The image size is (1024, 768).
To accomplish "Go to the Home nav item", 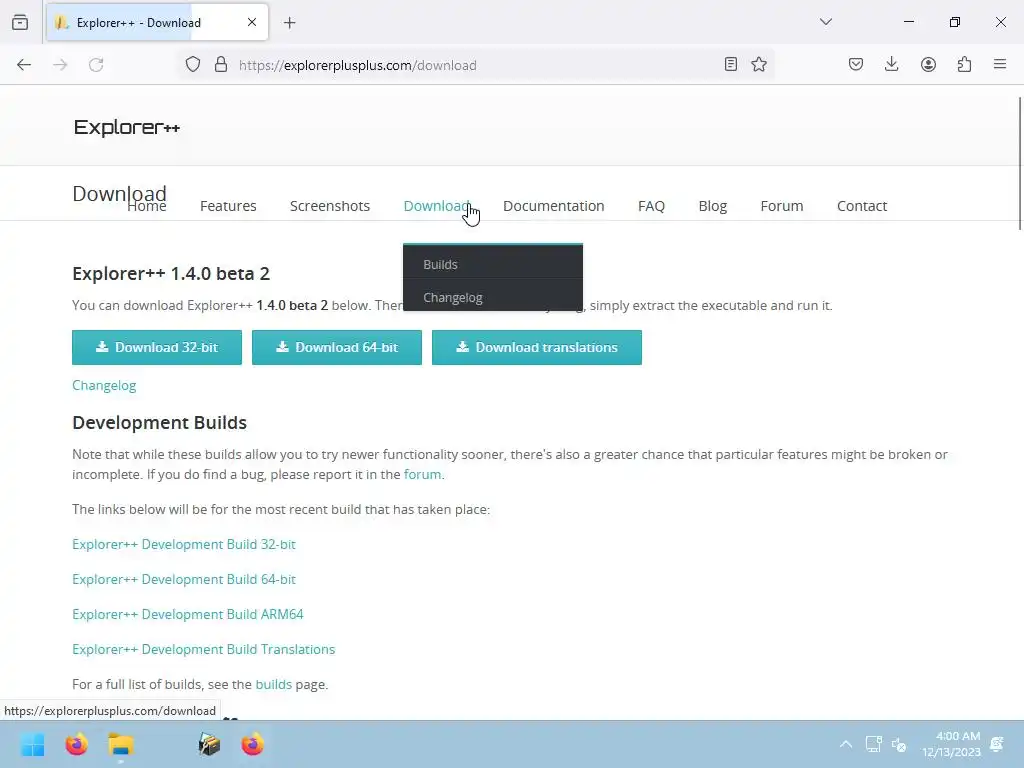I will (147, 206).
